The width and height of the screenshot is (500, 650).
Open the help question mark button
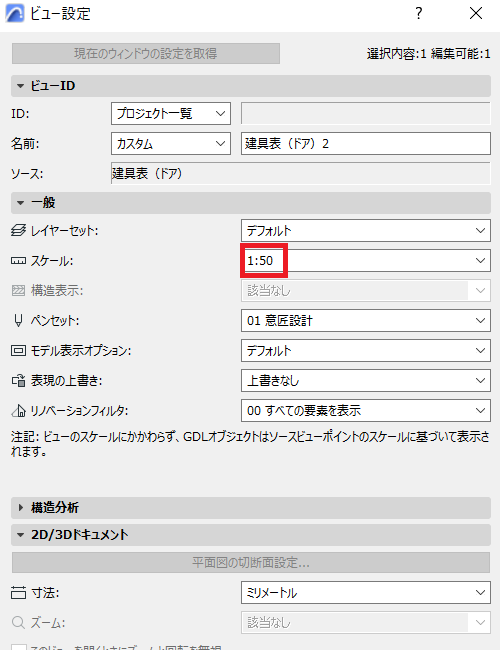[x=419, y=13]
